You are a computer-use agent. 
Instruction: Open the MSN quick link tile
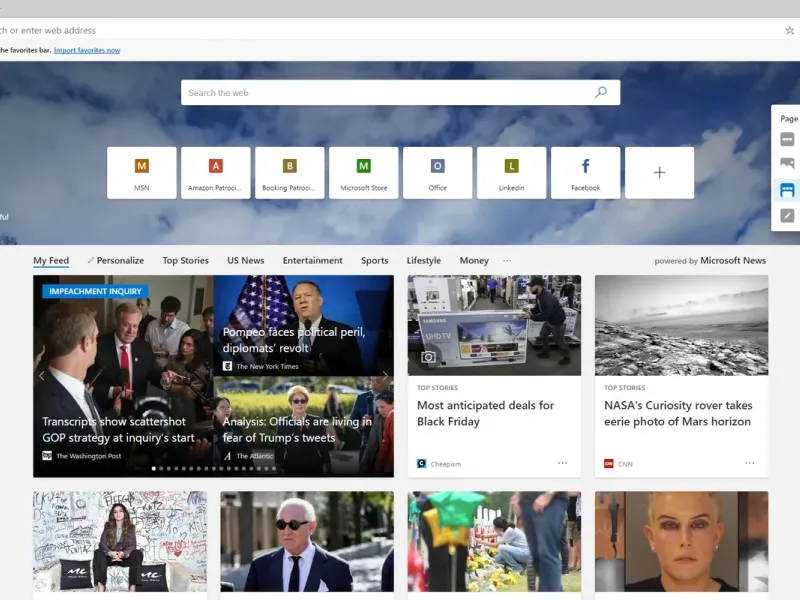tap(142, 173)
